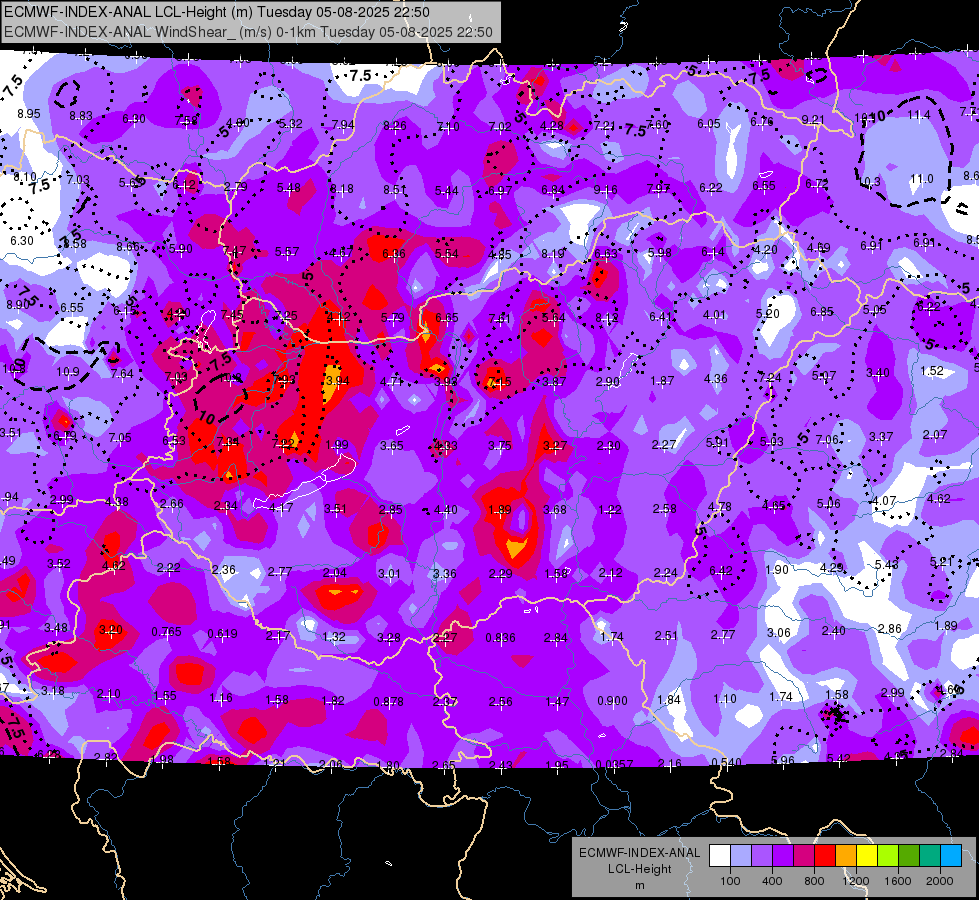The width and height of the screenshot is (979, 900).
Task: Click the grid value '2.04'
Action: coord(335,573)
